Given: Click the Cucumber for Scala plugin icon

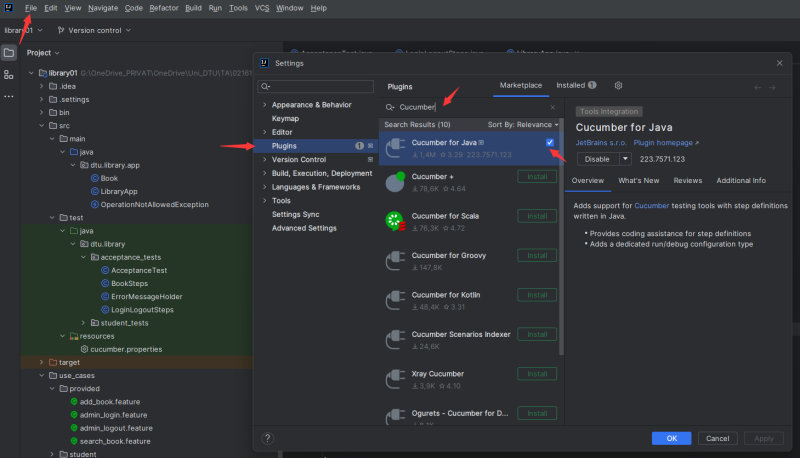Looking at the screenshot, I should click(x=395, y=221).
